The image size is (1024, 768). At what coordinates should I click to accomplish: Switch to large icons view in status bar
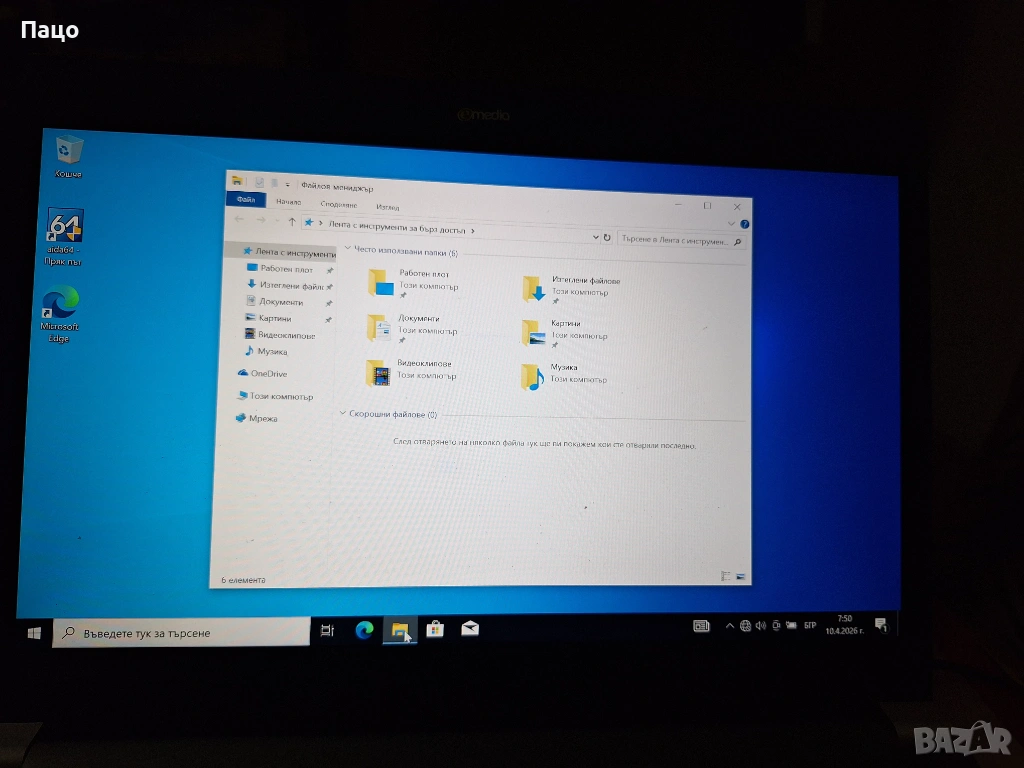(741, 577)
